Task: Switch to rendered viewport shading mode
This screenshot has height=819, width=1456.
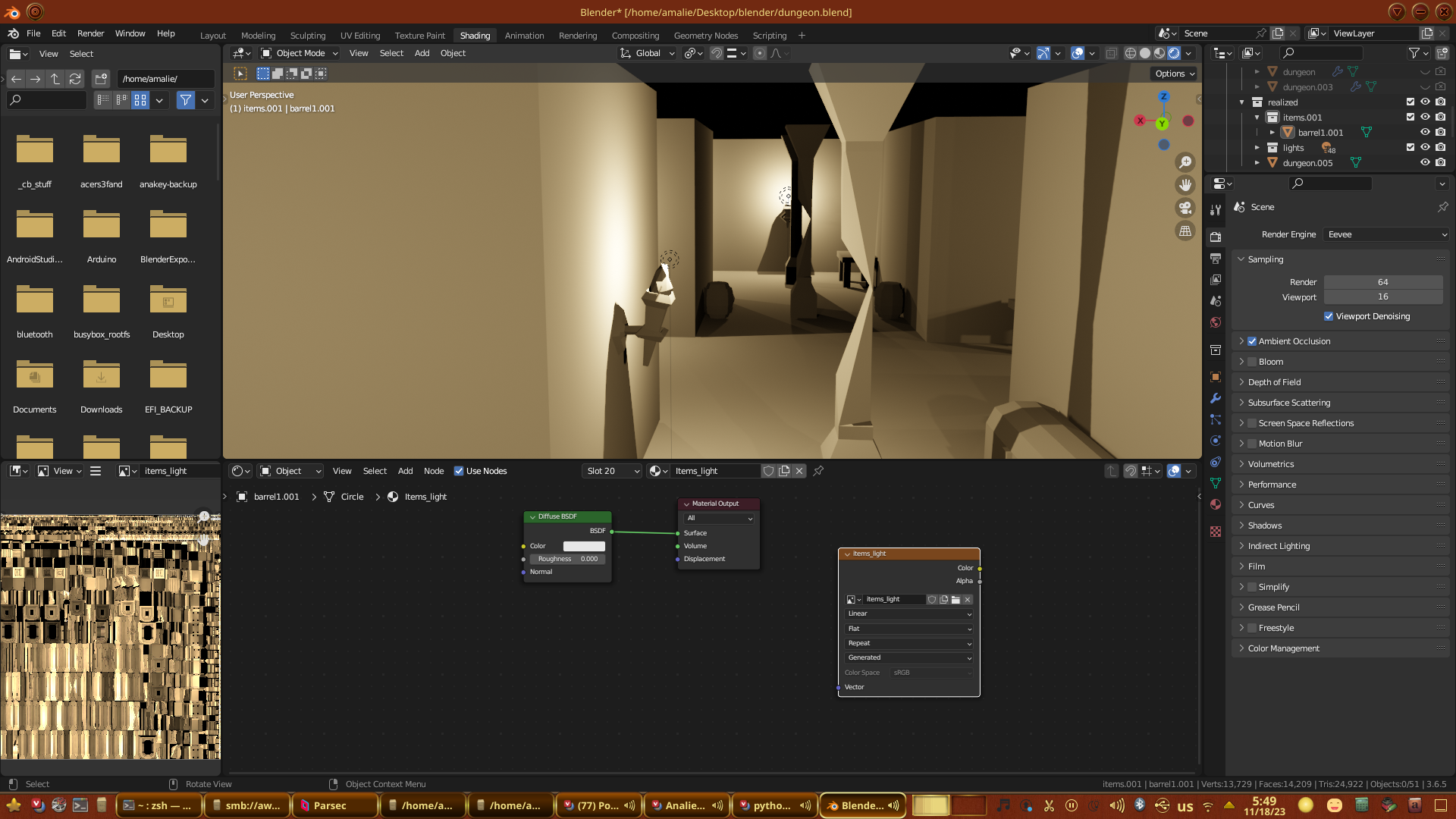Action: pyautogui.click(x=1174, y=53)
